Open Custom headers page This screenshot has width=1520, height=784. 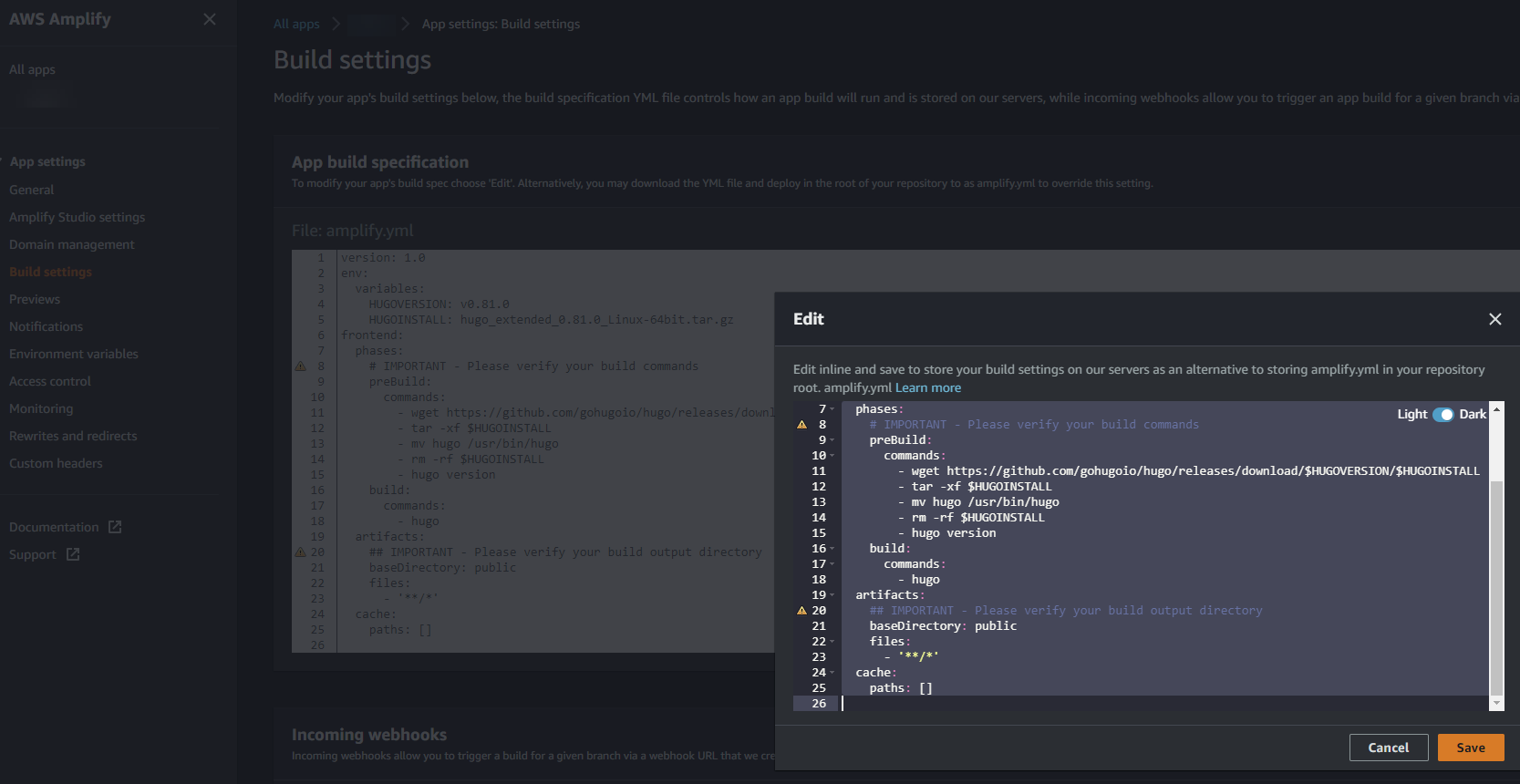(x=56, y=463)
